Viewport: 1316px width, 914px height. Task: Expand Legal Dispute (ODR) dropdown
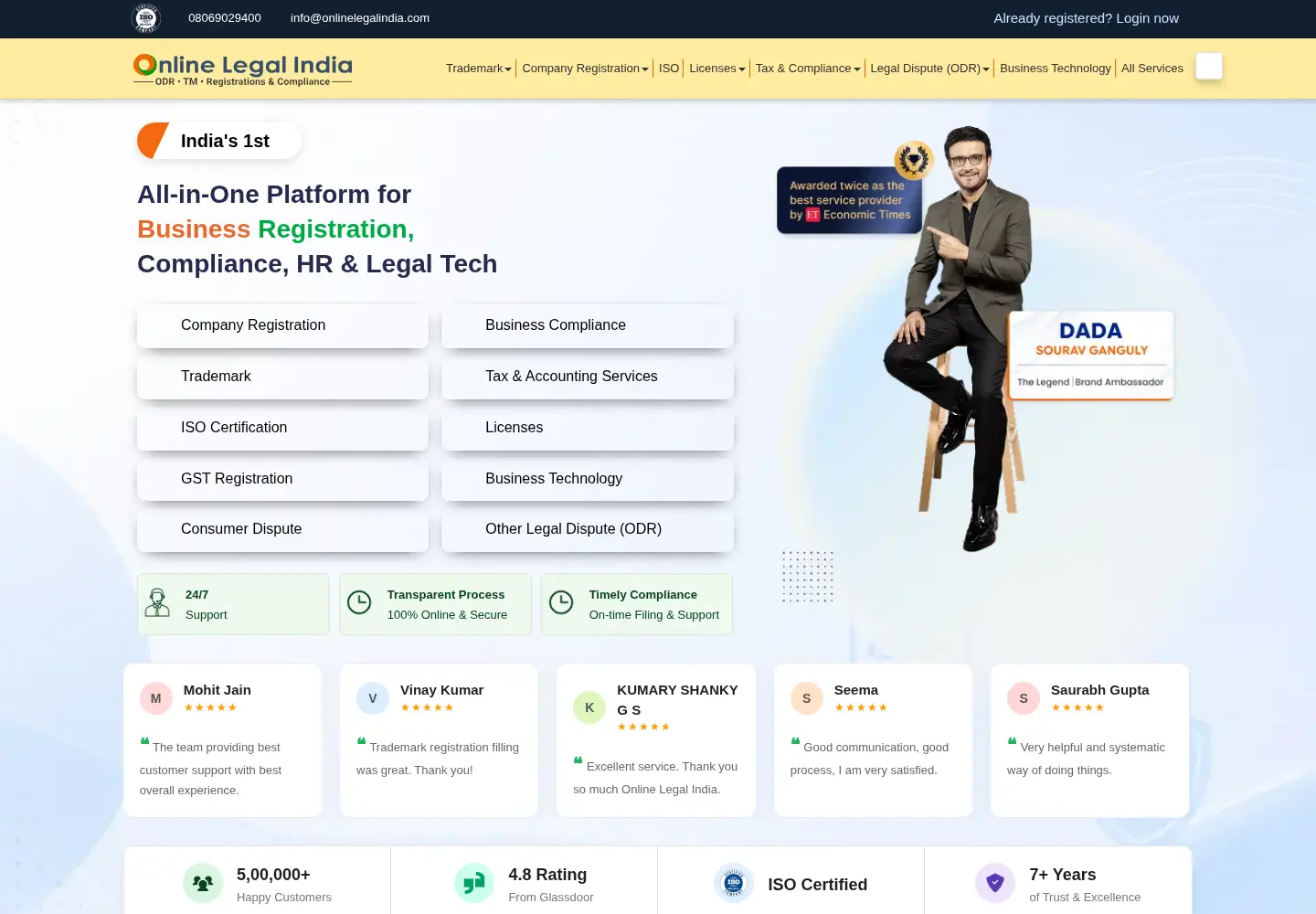point(929,69)
